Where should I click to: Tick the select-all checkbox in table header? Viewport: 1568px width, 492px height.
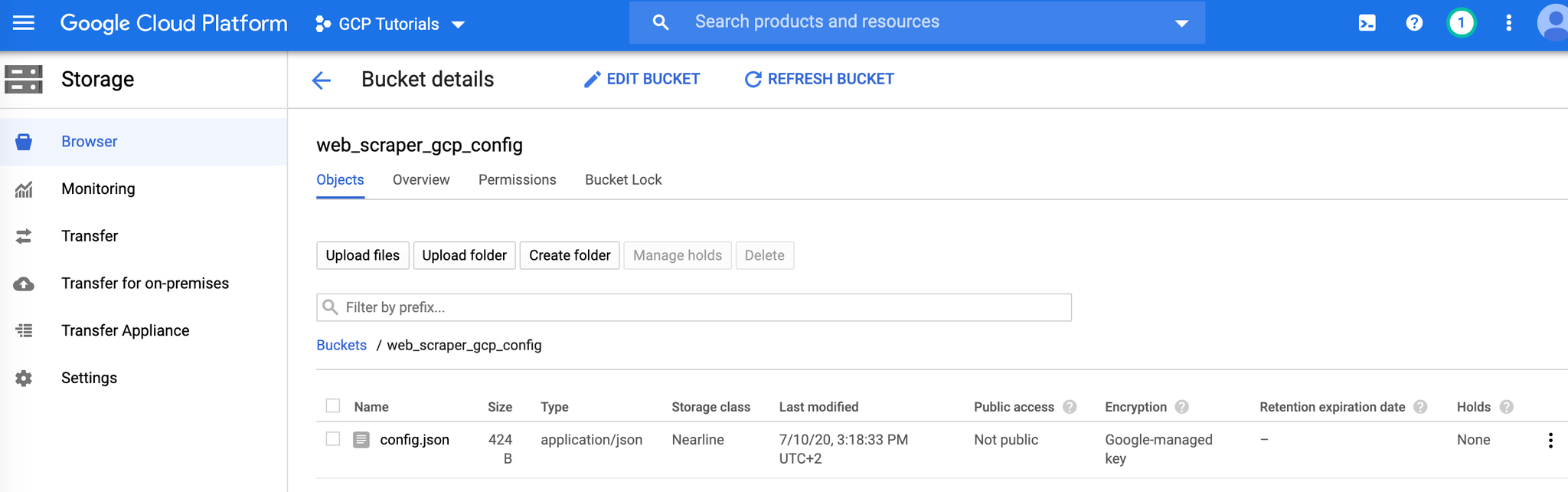[333, 406]
